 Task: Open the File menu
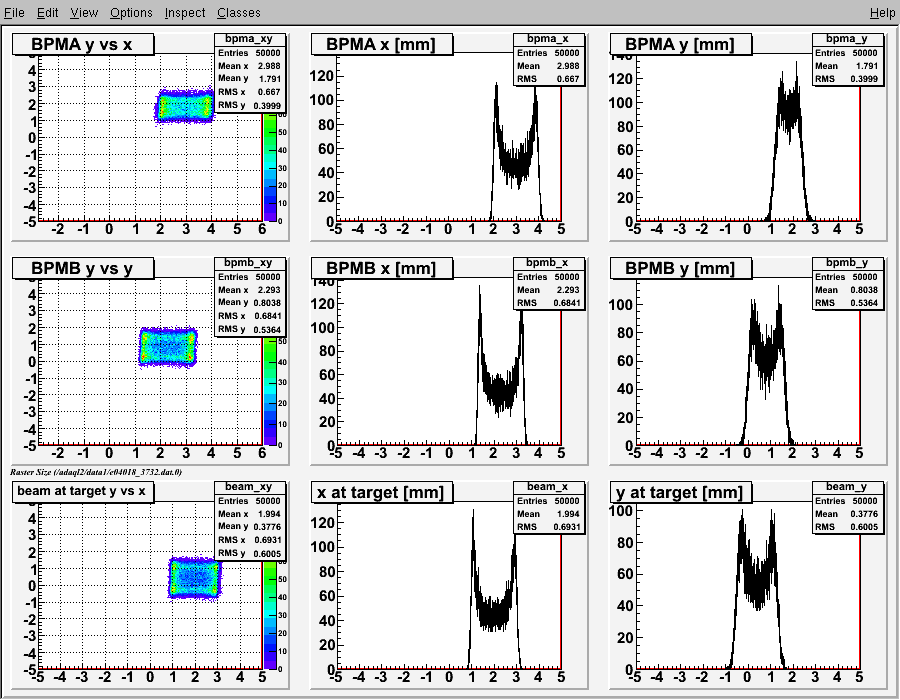pos(14,13)
